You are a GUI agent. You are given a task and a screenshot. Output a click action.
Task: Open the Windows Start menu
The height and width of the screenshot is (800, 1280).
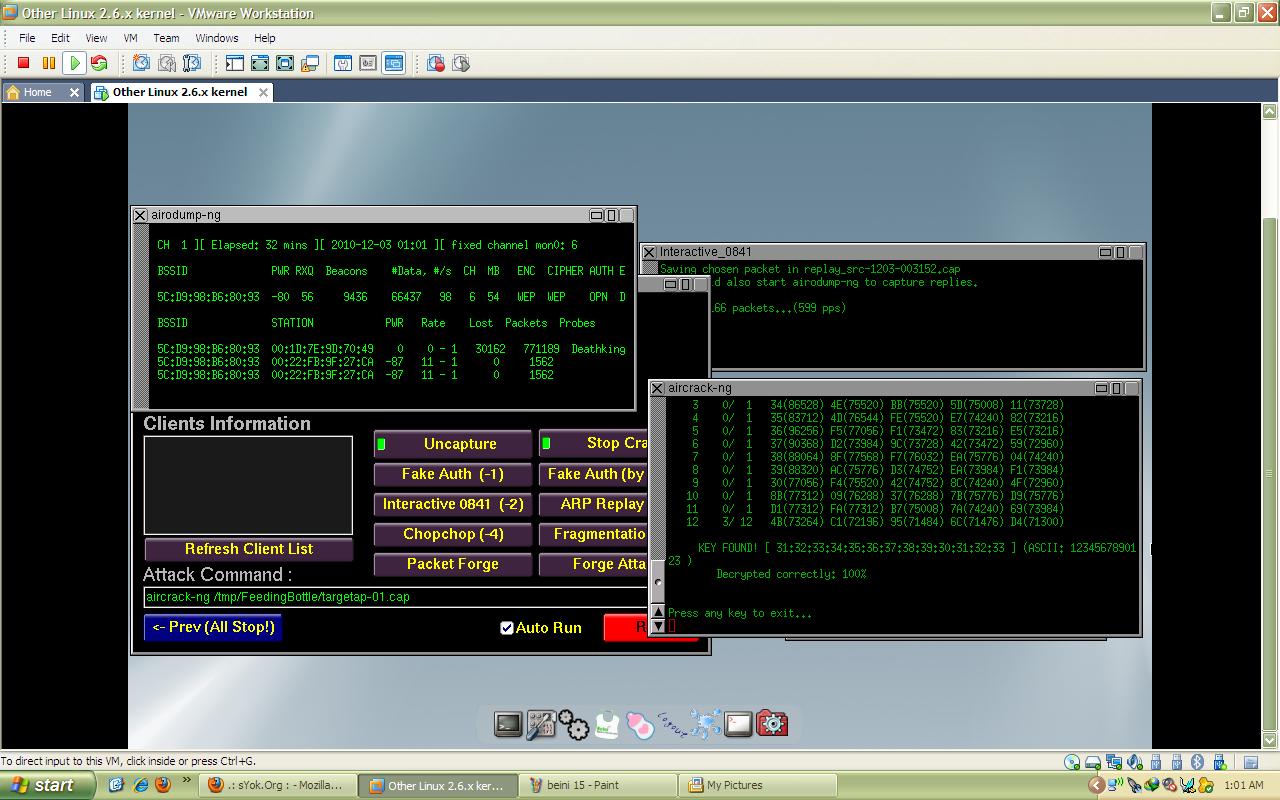tap(47, 785)
